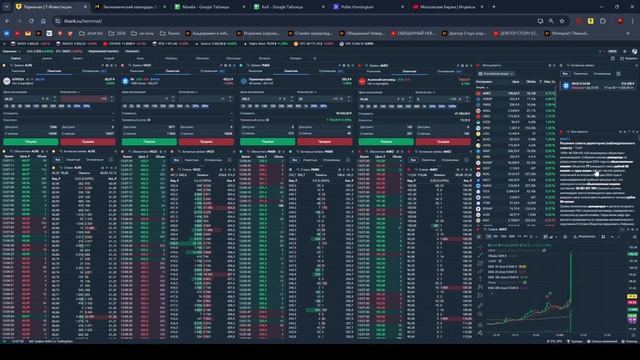The height and width of the screenshot is (360, 640).
Task: Expand the Российские акции filter dropdown
Action: [x=496, y=74]
